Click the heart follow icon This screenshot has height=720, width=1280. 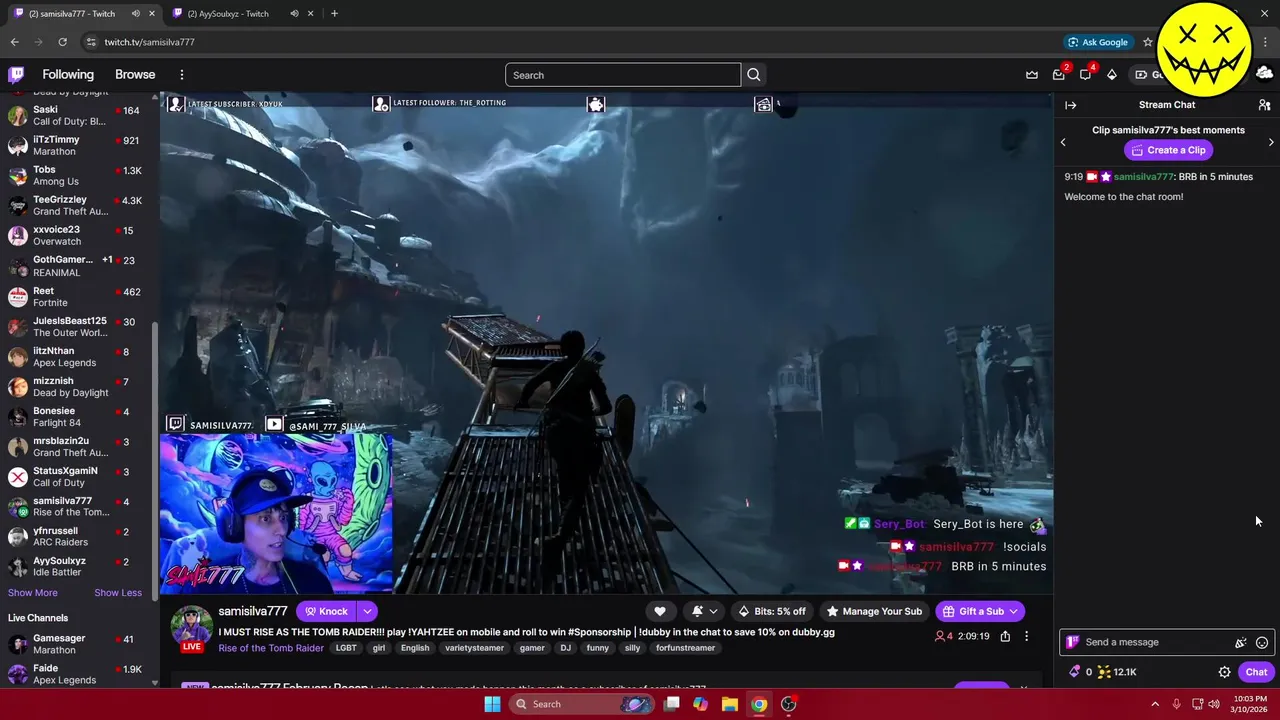pos(660,611)
